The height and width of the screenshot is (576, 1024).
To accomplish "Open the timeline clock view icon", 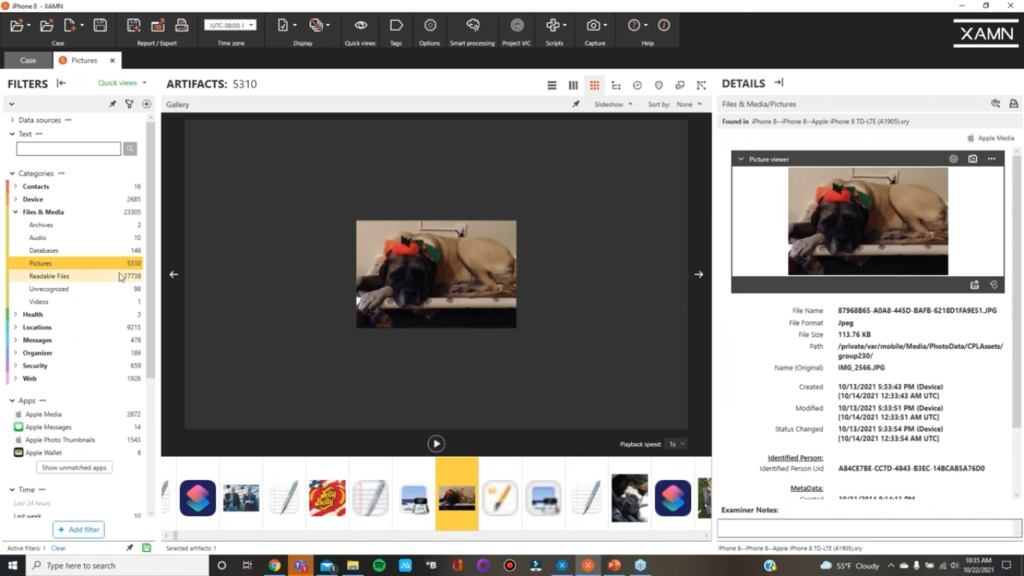I will pos(637,85).
